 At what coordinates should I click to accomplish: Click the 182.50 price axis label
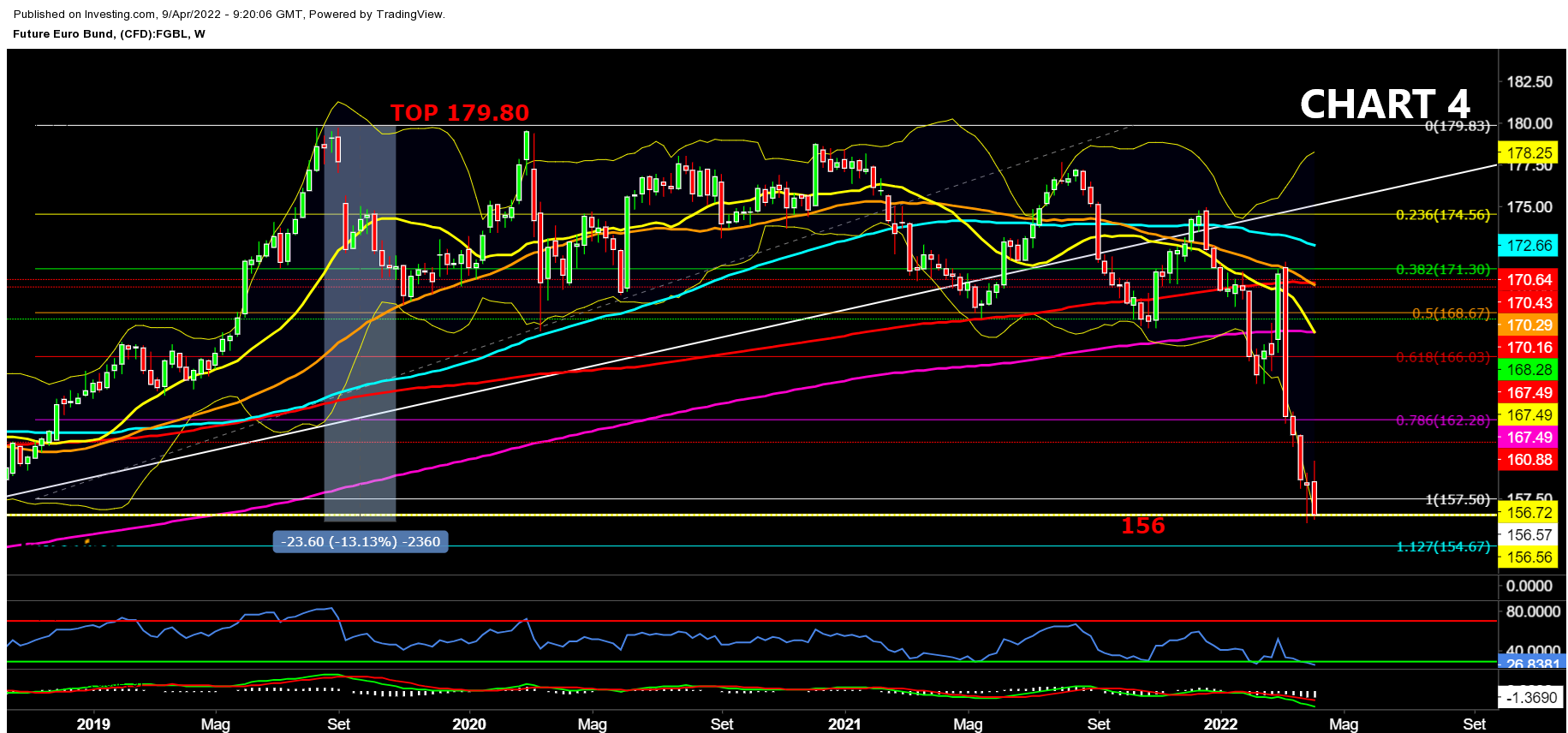tap(1529, 82)
